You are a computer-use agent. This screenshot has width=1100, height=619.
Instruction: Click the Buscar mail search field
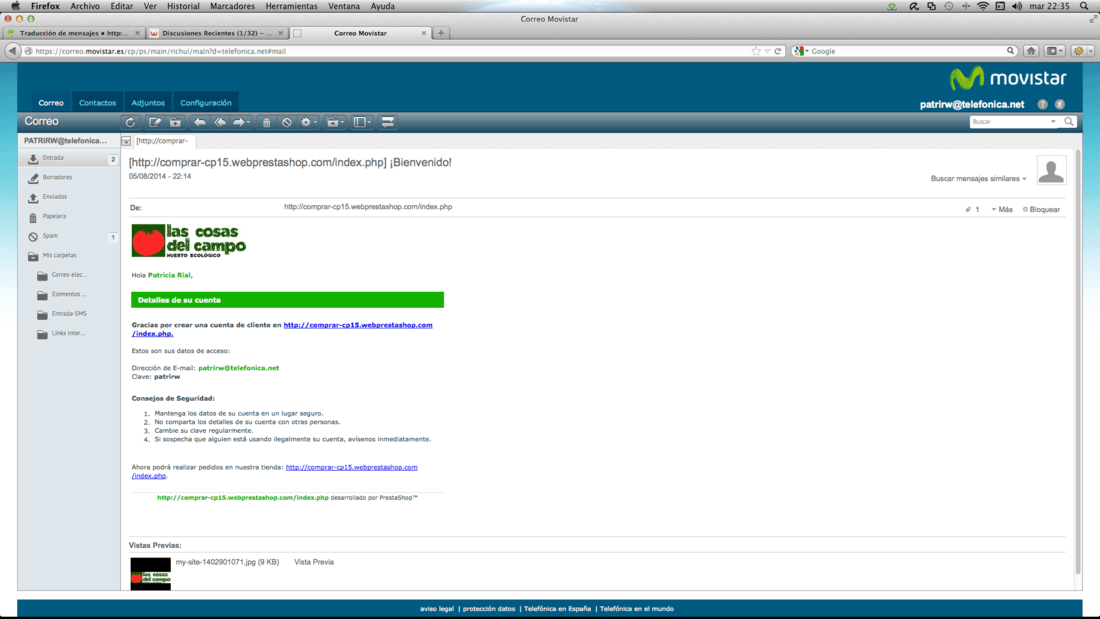pyautogui.click(x=1010, y=122)
